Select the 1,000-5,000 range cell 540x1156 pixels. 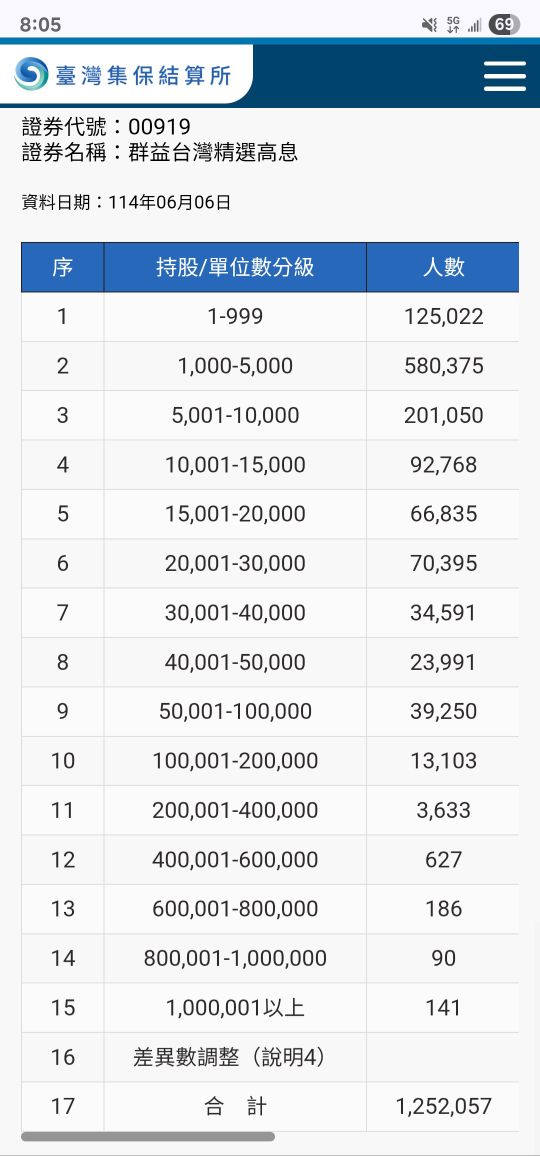[235, 366]
